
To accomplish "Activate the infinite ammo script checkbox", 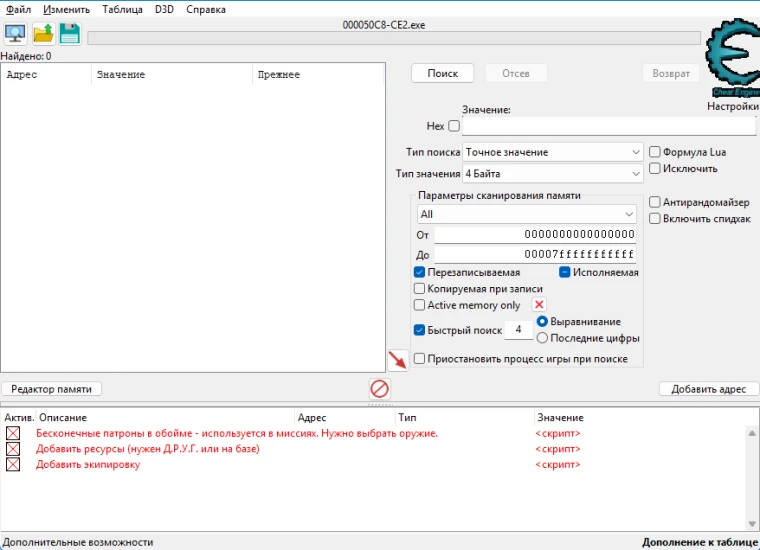I will click(x=13, y=433).
